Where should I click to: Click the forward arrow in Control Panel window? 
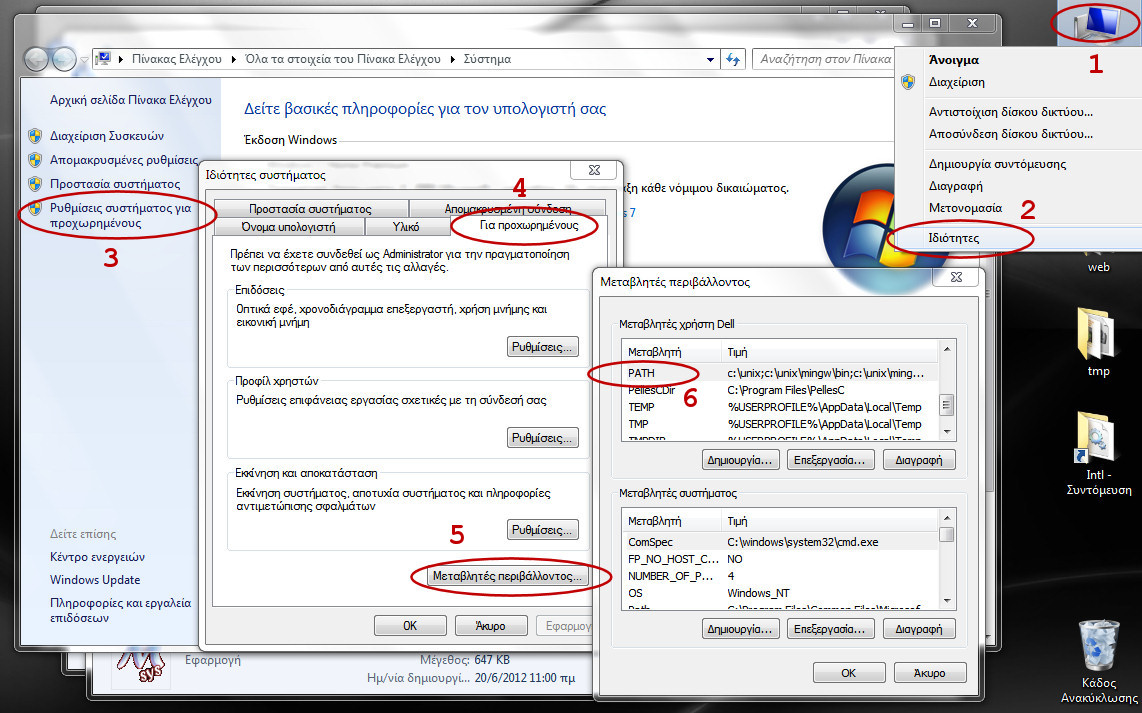click(64, 59)
